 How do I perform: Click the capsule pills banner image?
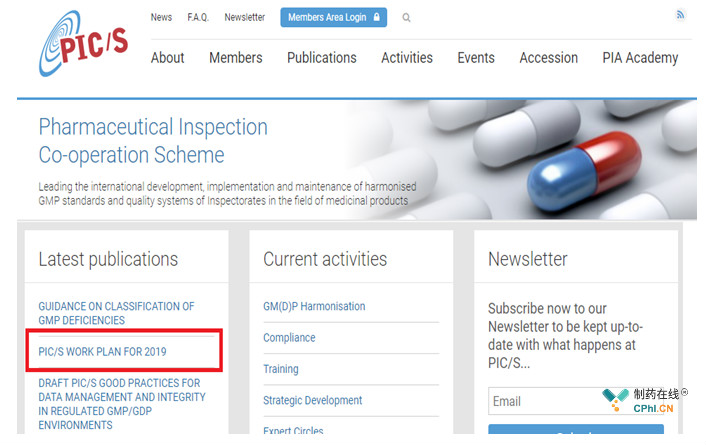[522, 159]
